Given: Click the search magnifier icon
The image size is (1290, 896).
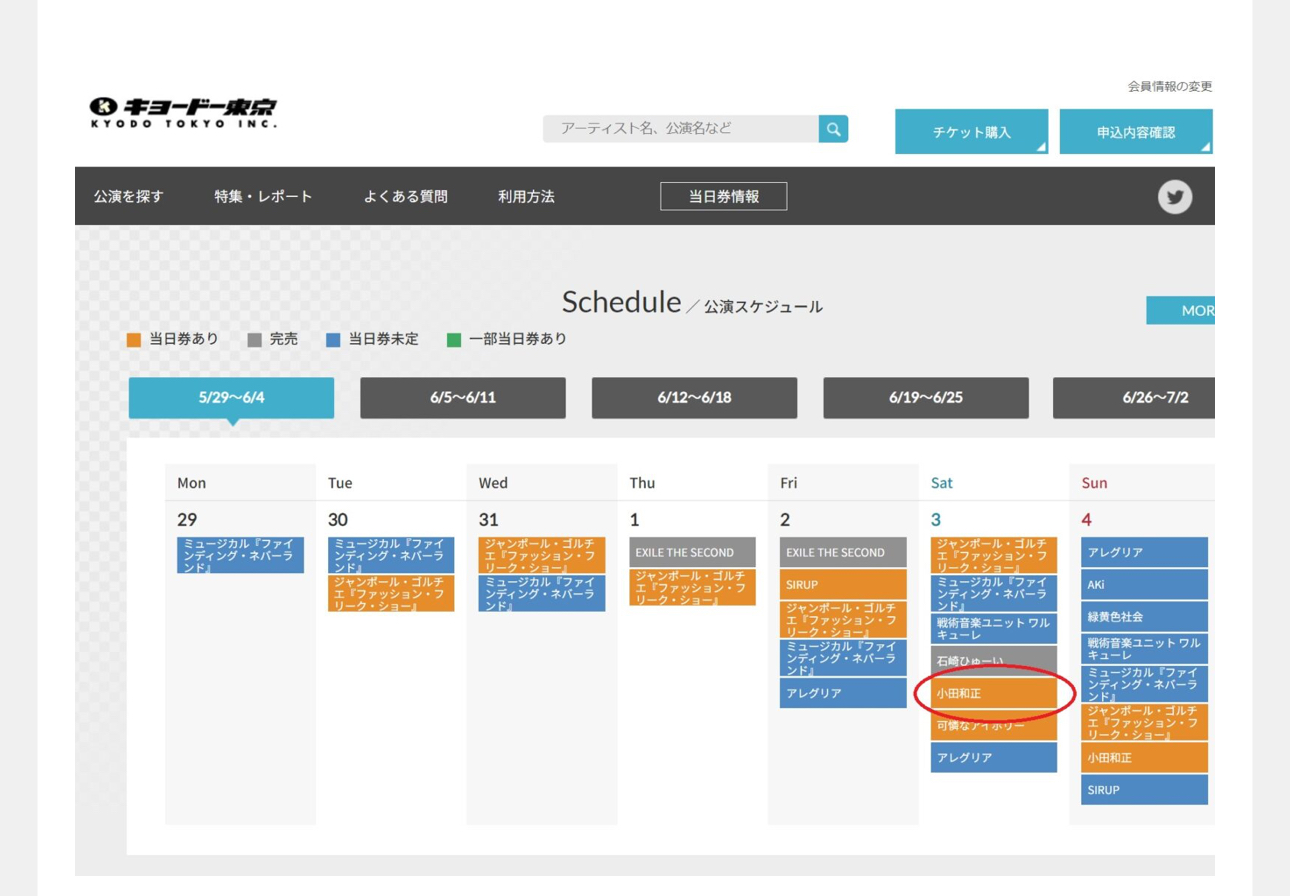Looking at the screenshot, I should pyautogui.click(x=833, y=129).
